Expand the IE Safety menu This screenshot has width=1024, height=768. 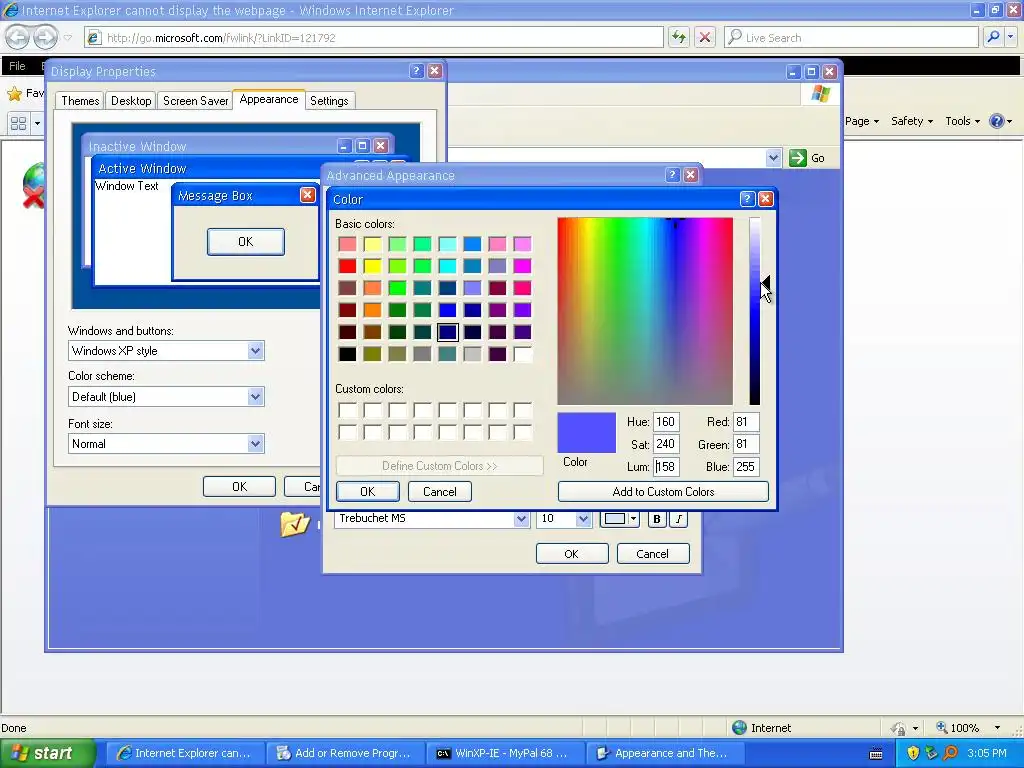912,121
